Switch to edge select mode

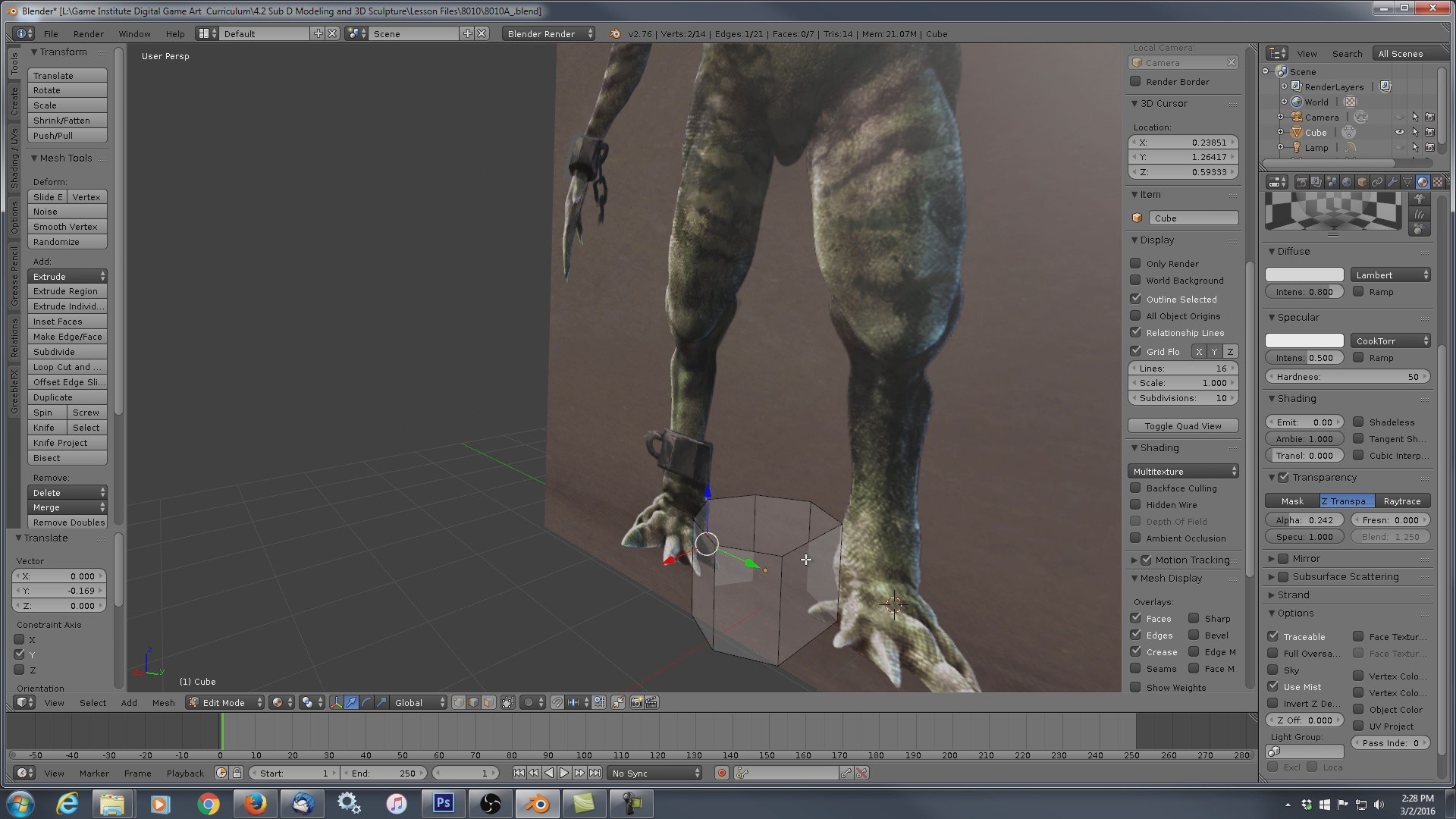[473, 703]
